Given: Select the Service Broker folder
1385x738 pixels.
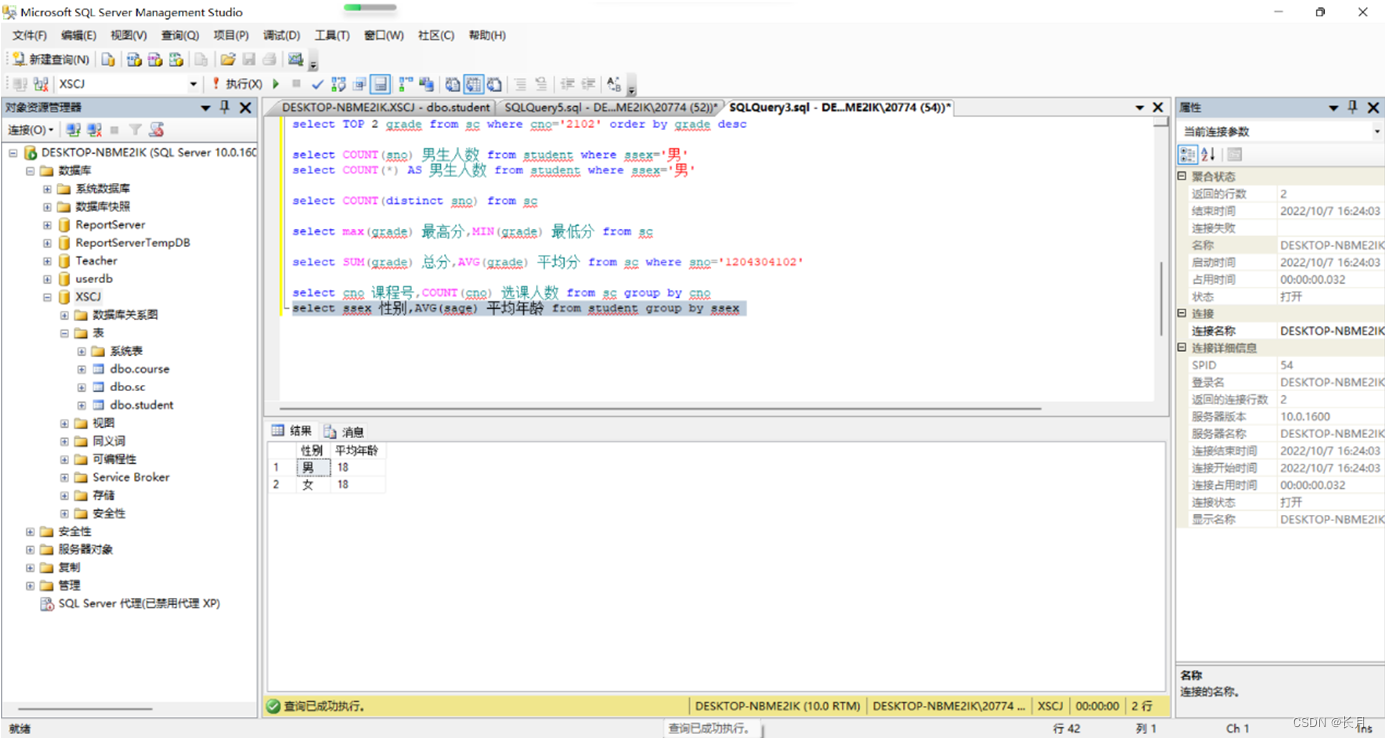Looking at the screenshot, I should coord(131,477).
